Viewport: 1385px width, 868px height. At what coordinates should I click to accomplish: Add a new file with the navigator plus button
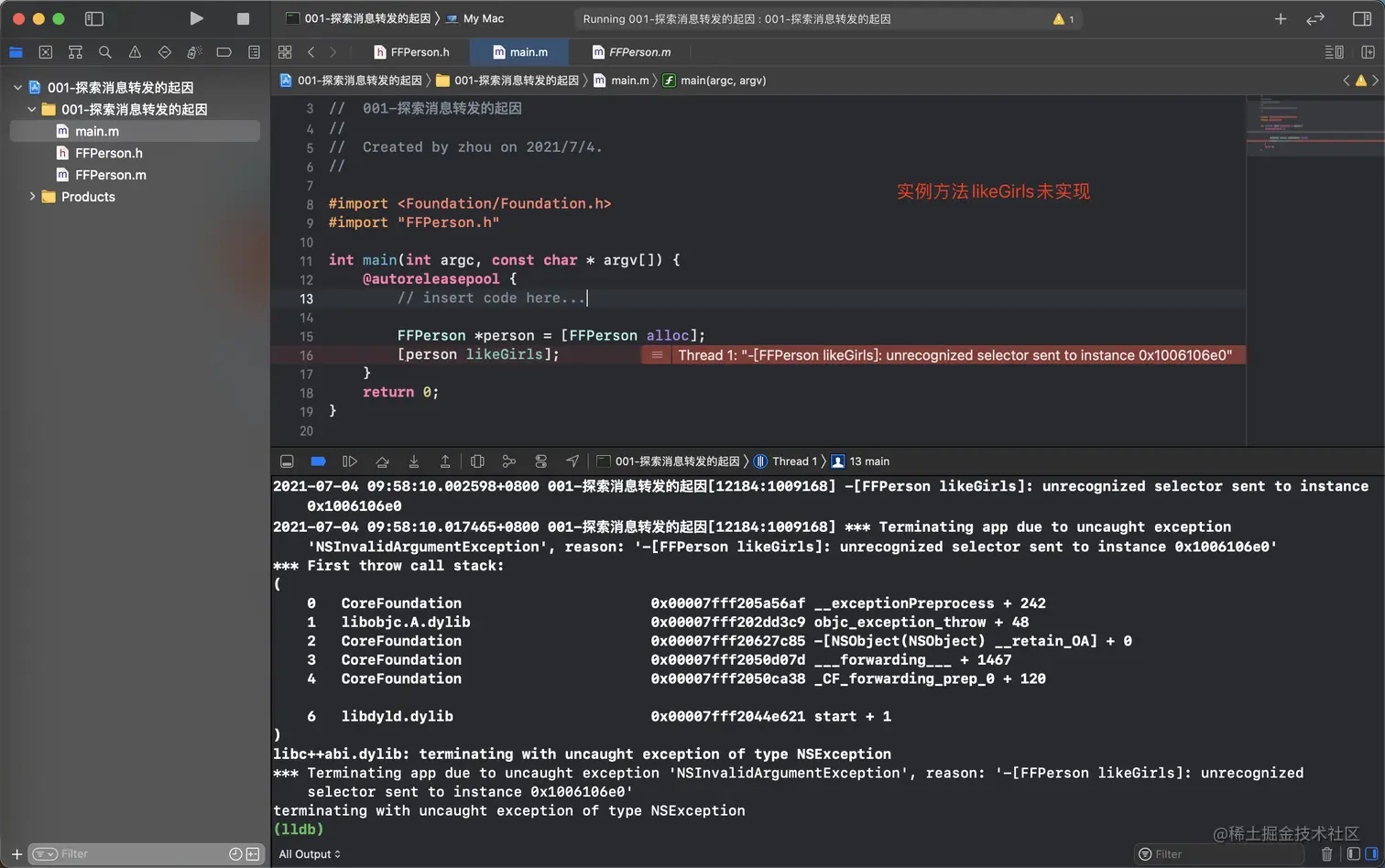16,854
